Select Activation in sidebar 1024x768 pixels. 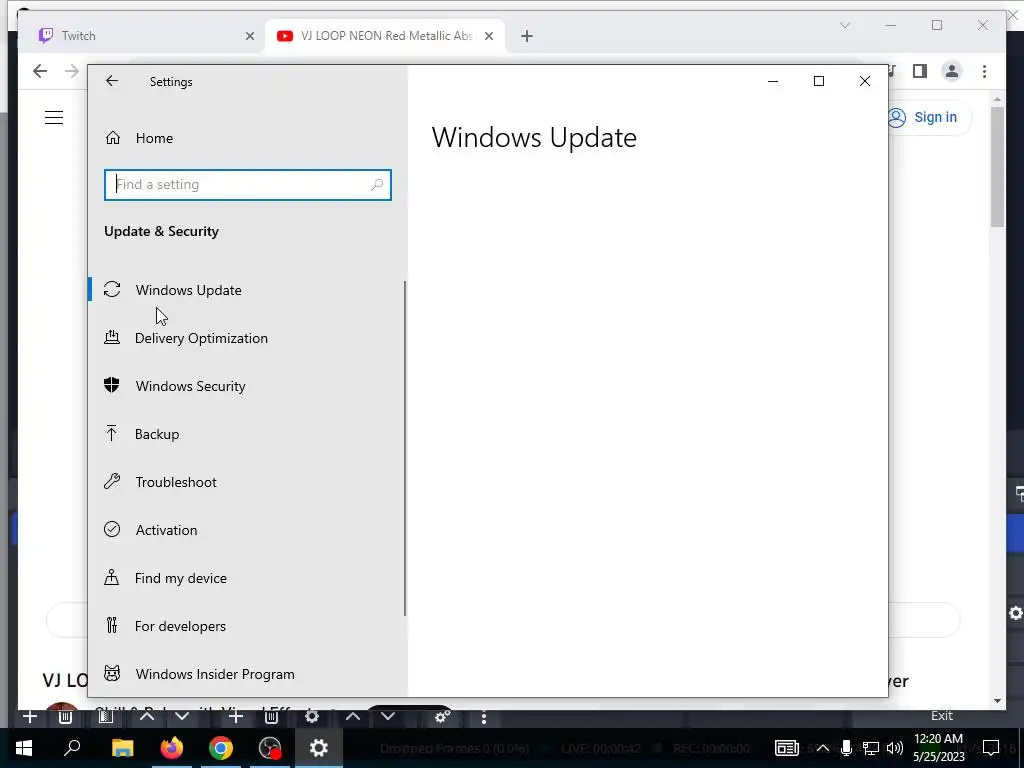(x=246, y=530)
